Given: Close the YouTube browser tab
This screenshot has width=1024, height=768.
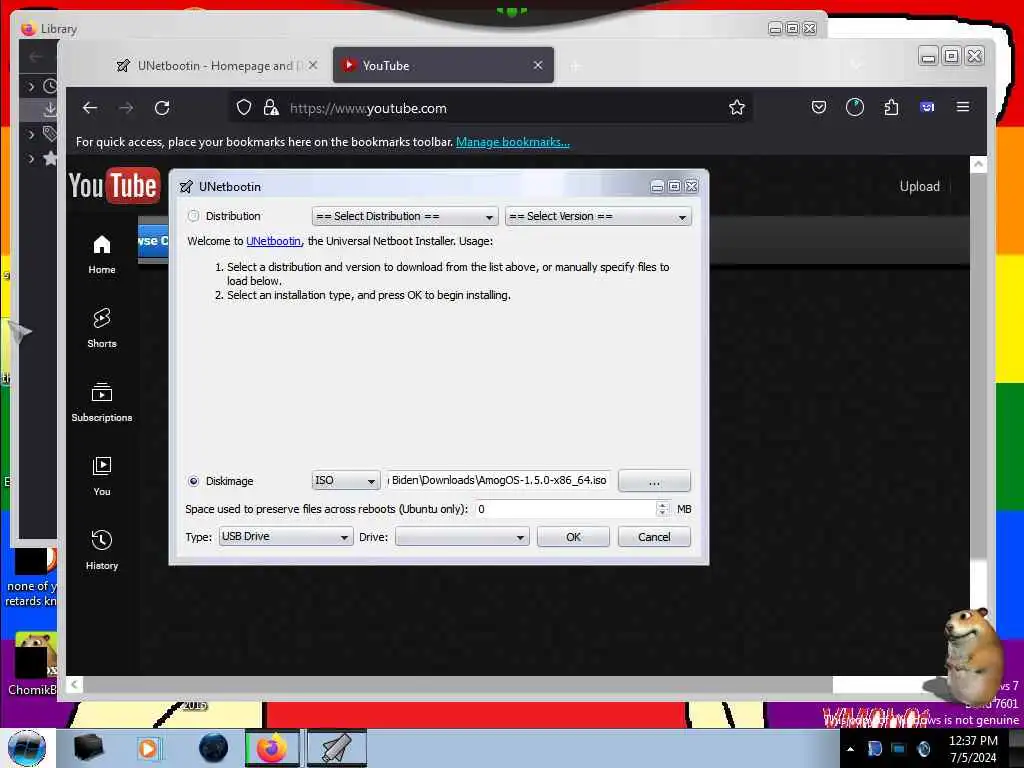Looking at the screenshot, I should point(537,65).
